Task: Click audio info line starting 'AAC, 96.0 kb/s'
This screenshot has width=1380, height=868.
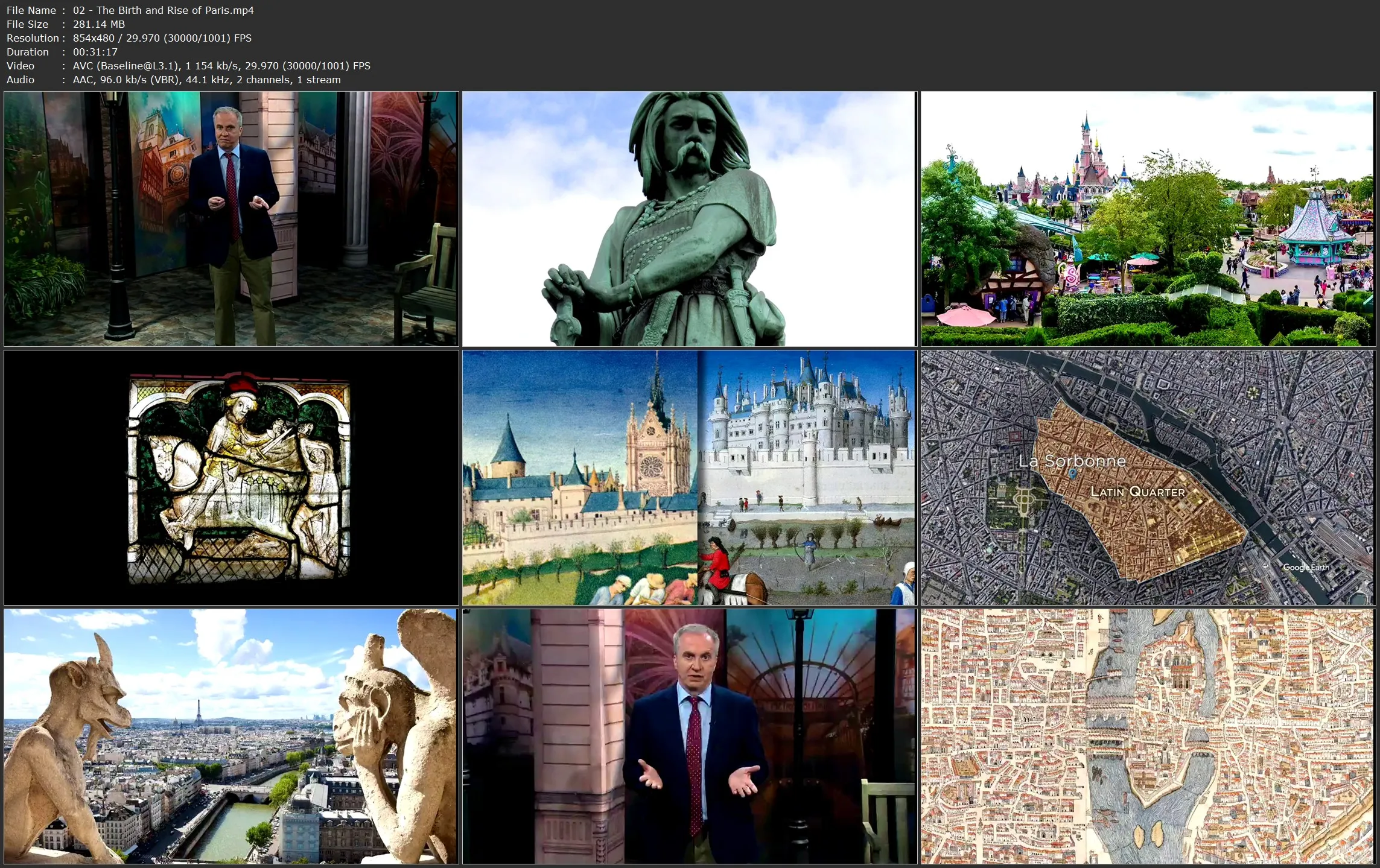Action: [207, 80]
